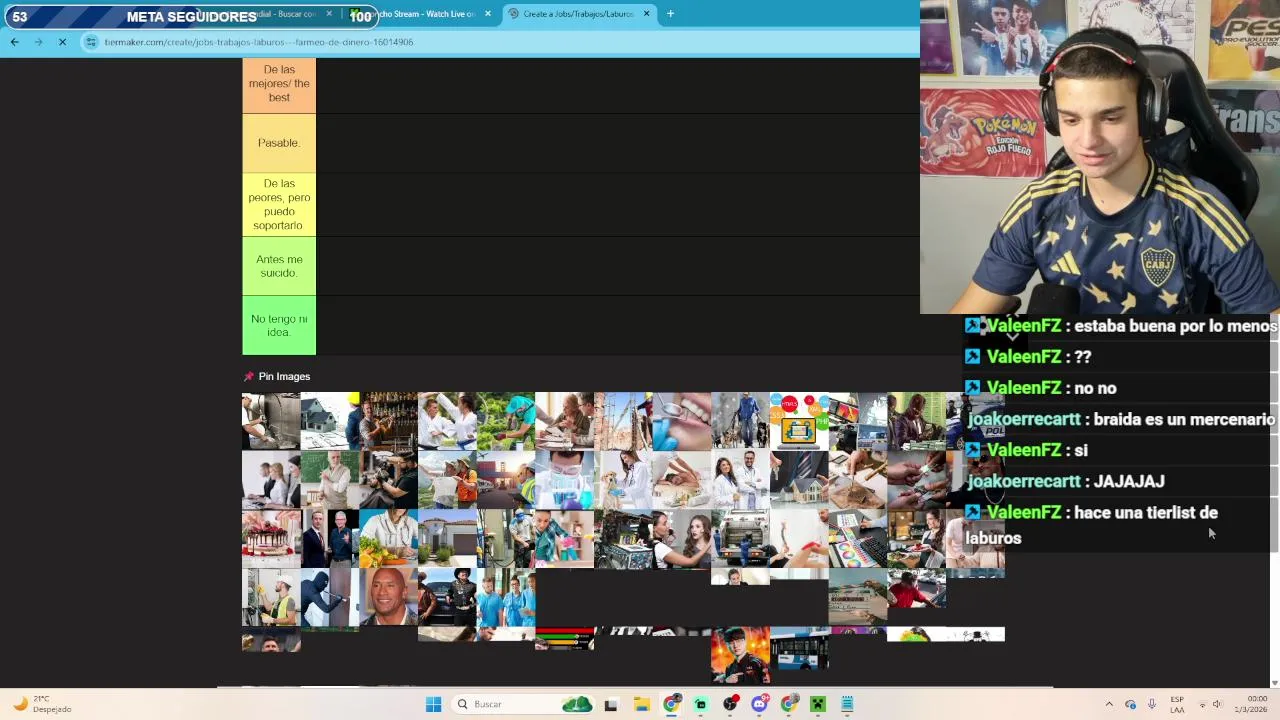
Task: Open site information icon in address bar
Action: 91,42
